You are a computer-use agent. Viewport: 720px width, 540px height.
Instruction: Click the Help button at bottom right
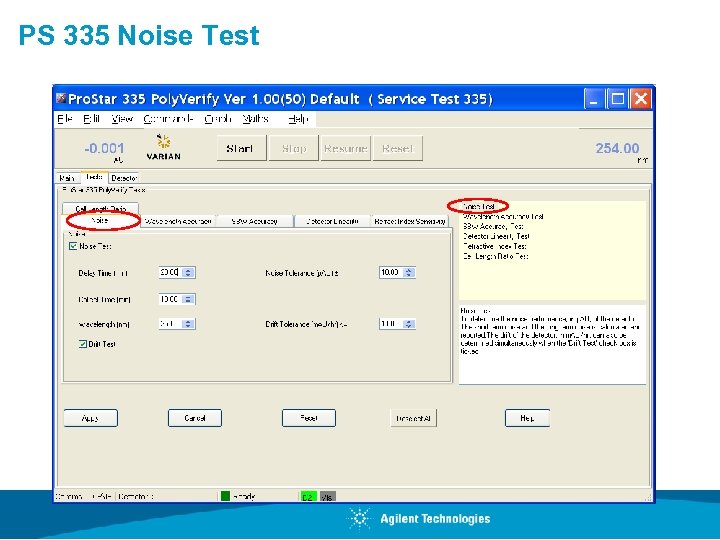527,418
